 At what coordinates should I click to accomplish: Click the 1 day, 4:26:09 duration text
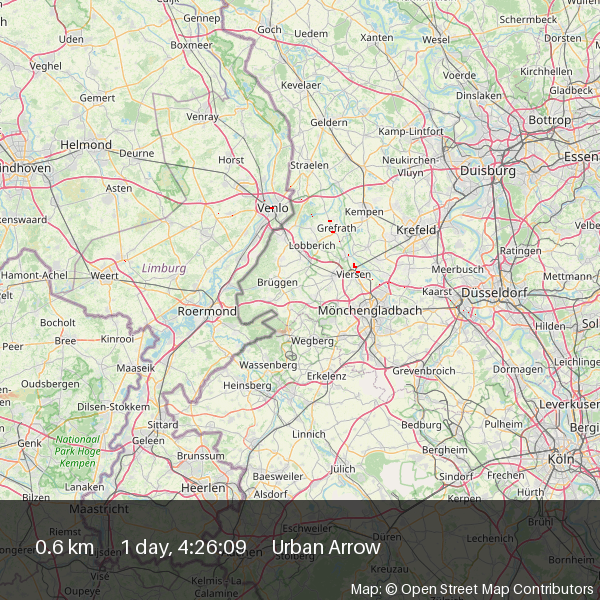click(x=184, y=547)
